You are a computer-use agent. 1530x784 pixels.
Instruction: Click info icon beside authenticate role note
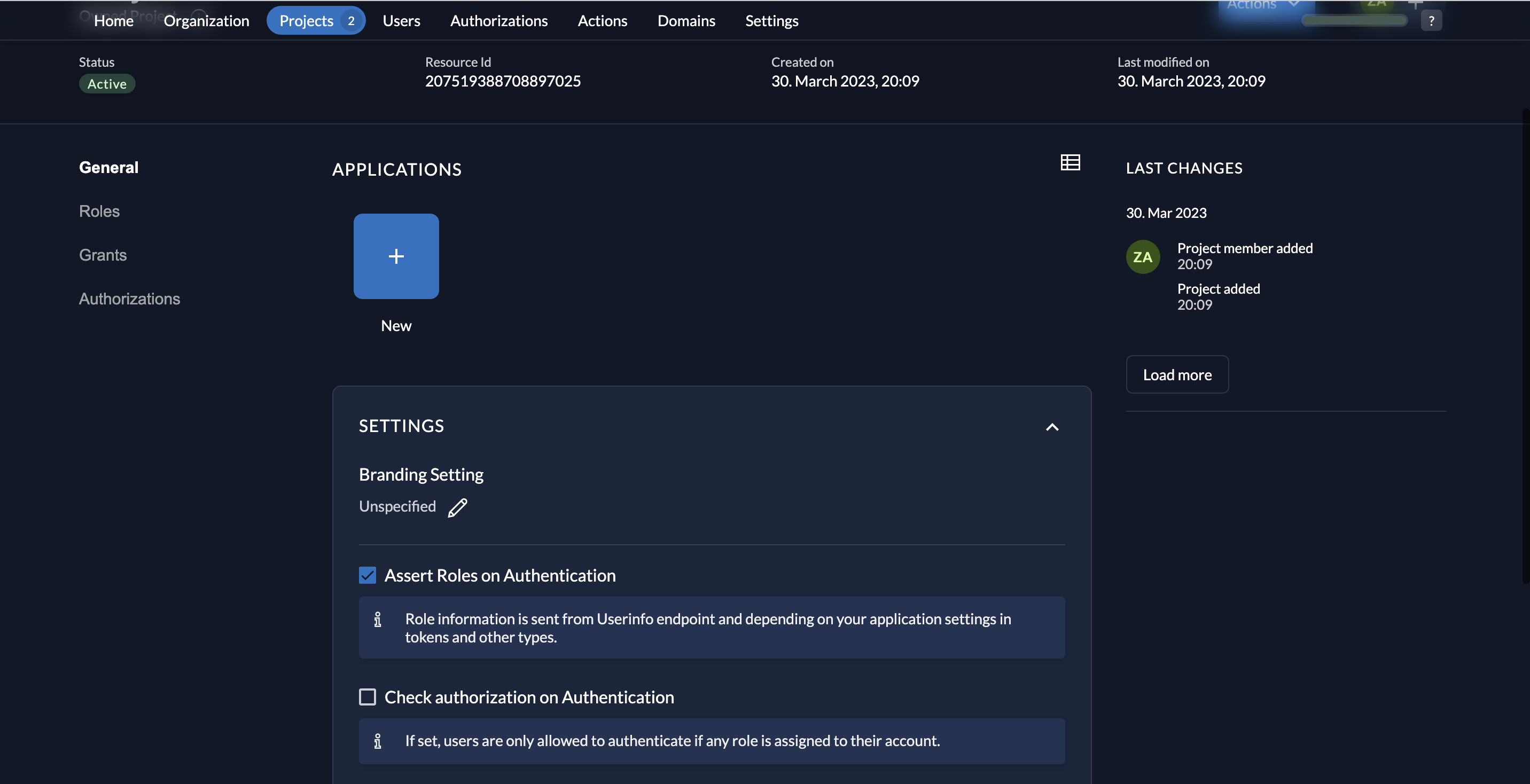pyautogui.click(x=378, y=741)
